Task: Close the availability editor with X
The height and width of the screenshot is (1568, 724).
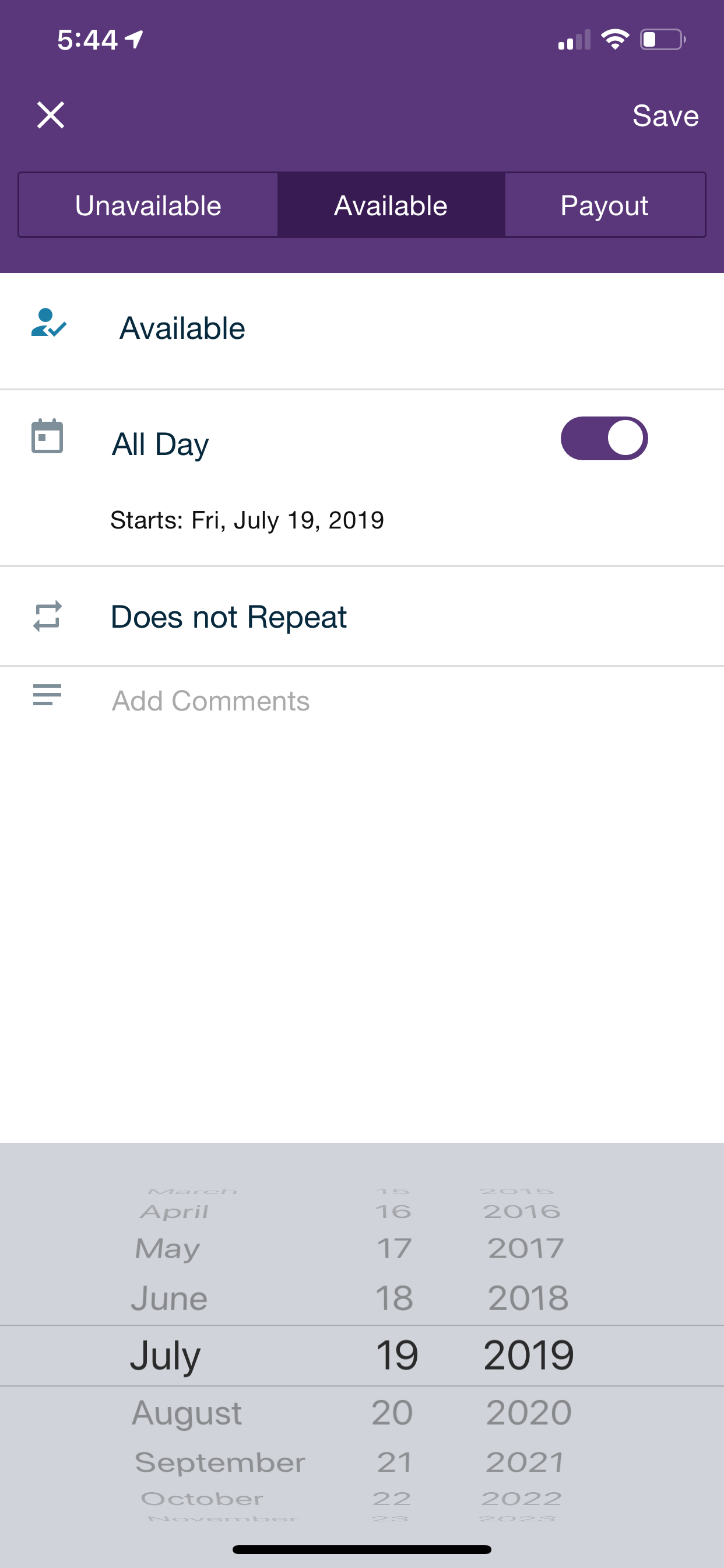Action: tap(51, 115)
